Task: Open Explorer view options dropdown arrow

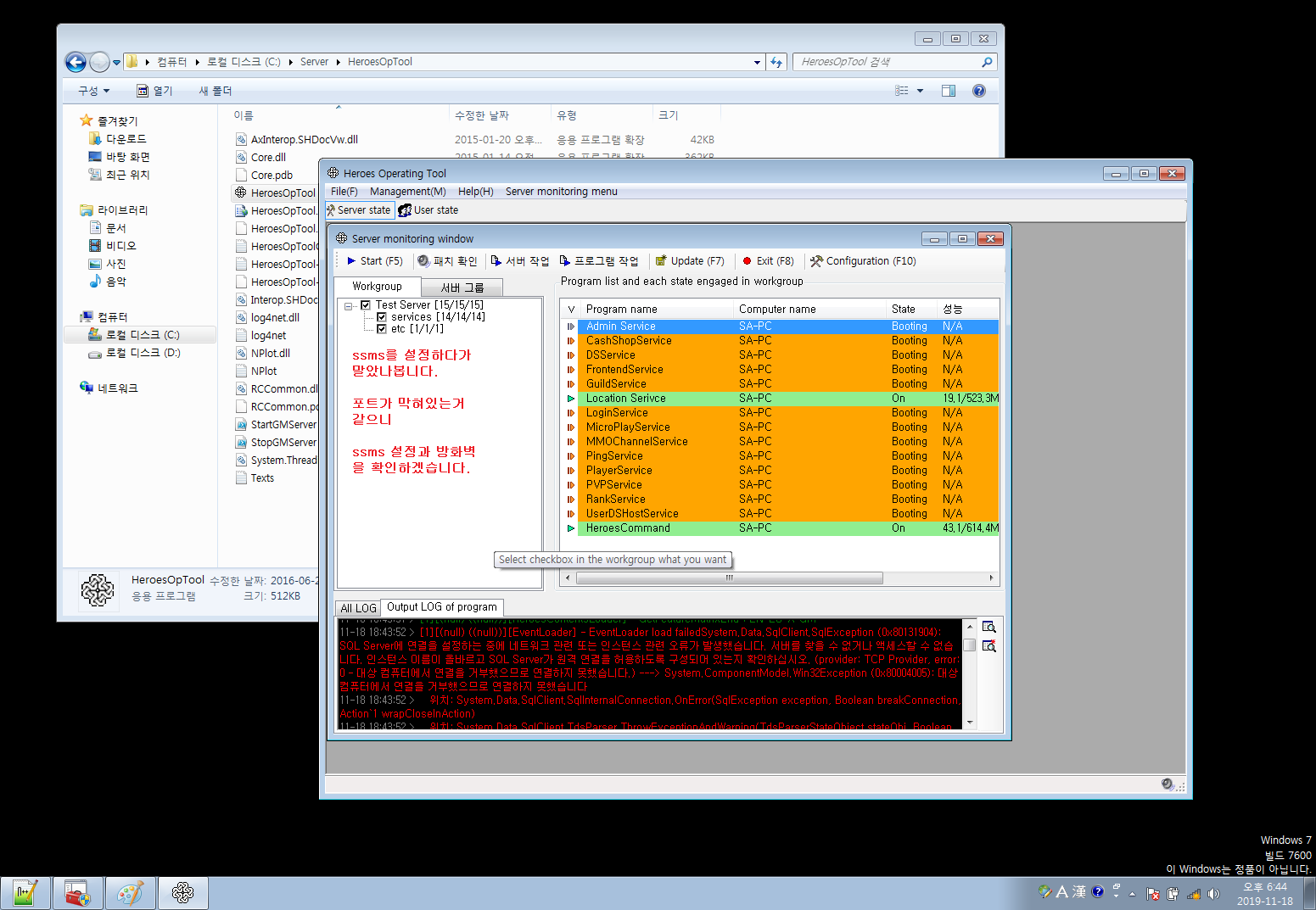Action: point(920,91)
